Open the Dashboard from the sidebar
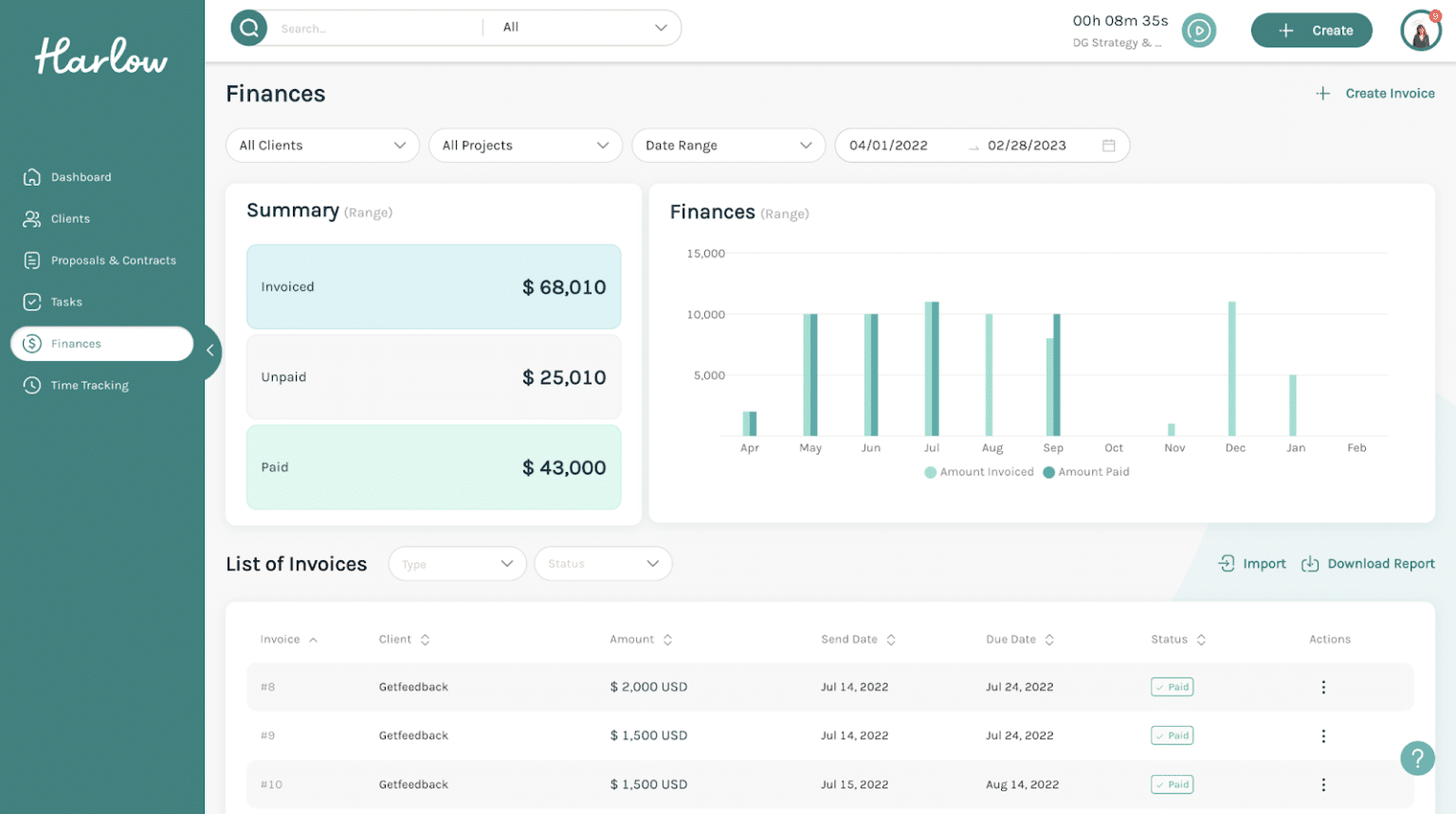This screenshot has height=814, width=1456. point(31,176)
